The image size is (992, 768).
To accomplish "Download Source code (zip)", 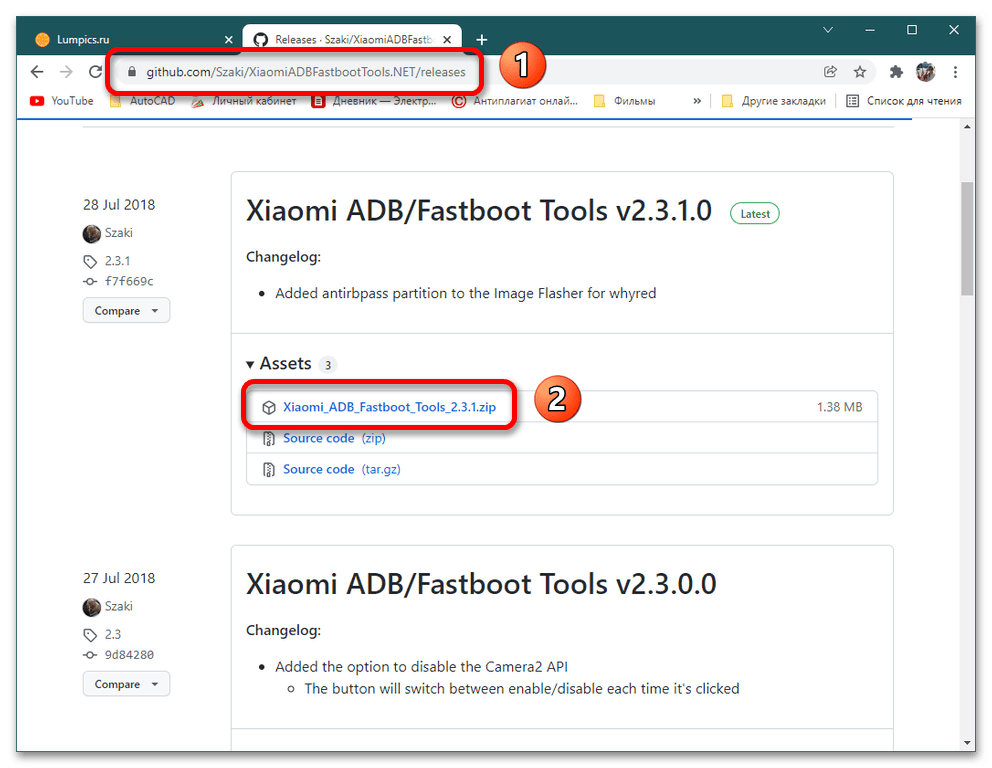I will pos(334,438).
